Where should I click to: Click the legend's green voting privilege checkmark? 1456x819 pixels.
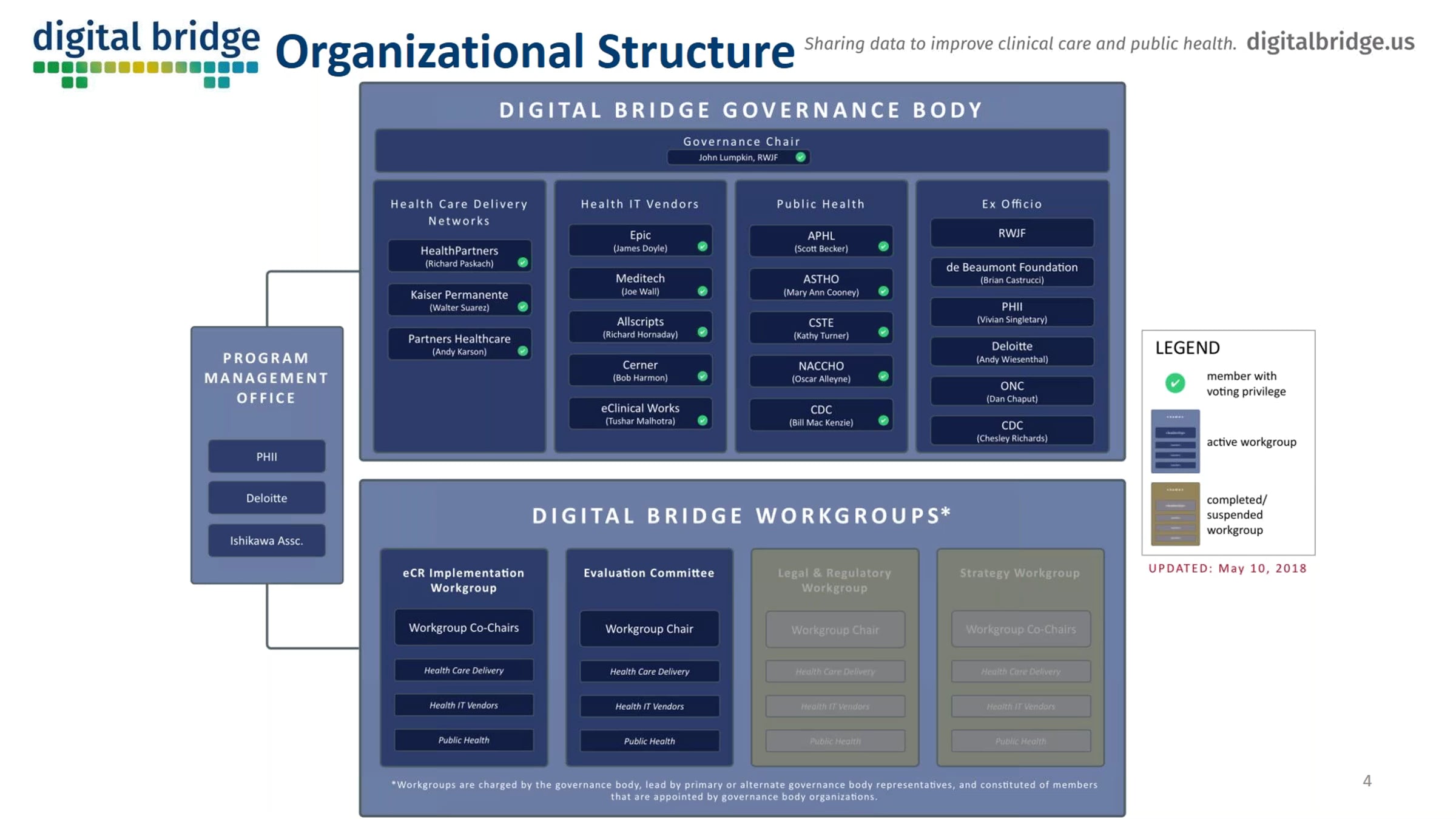pyautogui.click(x=1175, y=383)
